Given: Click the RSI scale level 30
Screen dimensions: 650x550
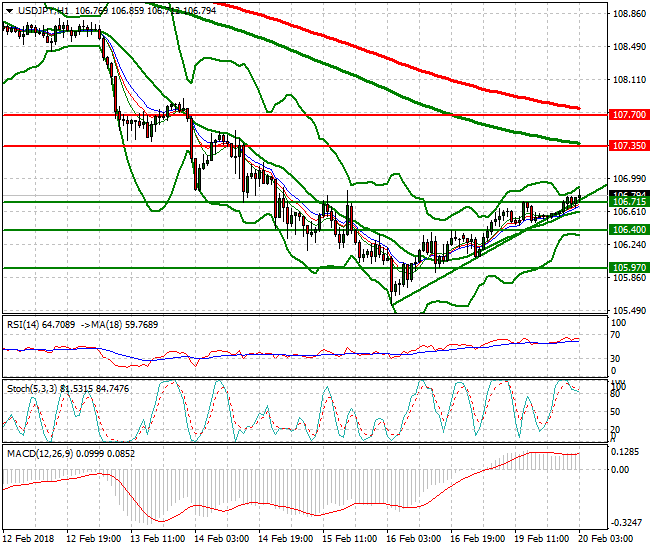Looking at the screenshot, I should click(x=616, y=359).
